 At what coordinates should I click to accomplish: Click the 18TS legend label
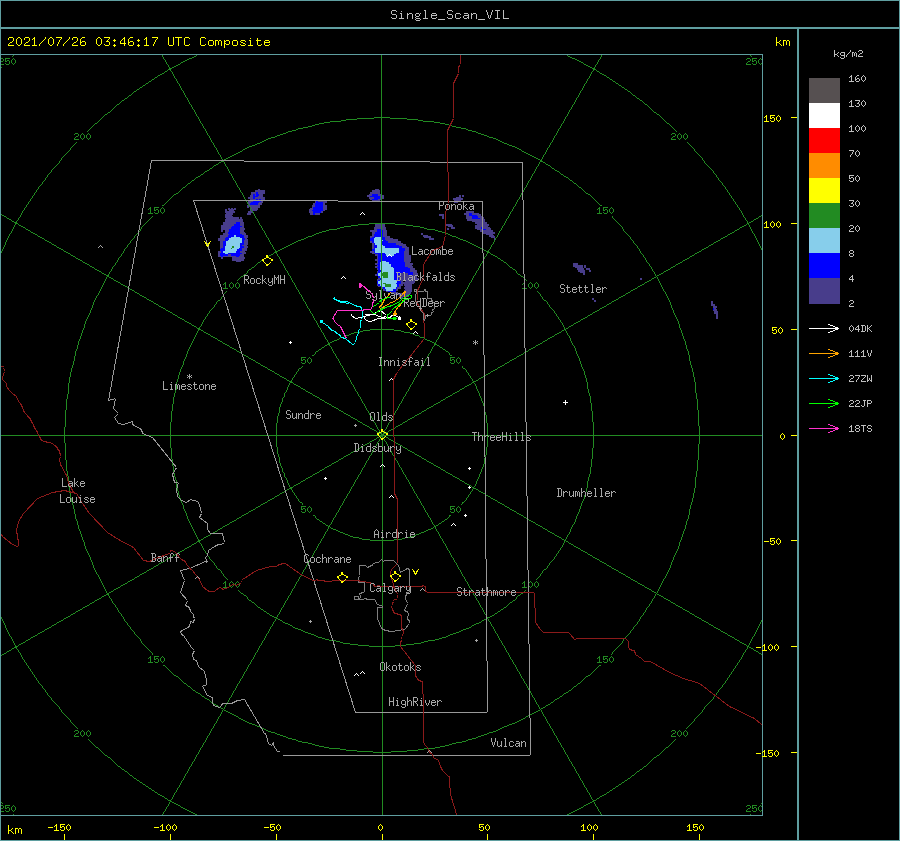[860, 429]
